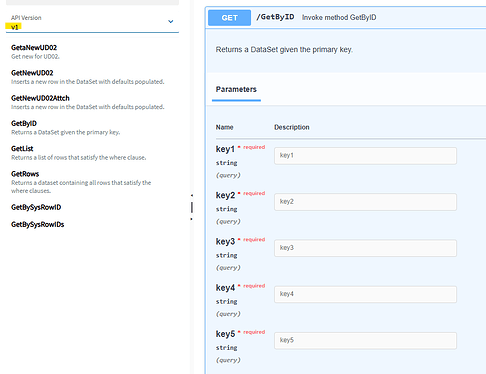The height and width of the screenshot is (374, 486).
Task: Open the GetNewUD02 method
Action: click(32, 73)
